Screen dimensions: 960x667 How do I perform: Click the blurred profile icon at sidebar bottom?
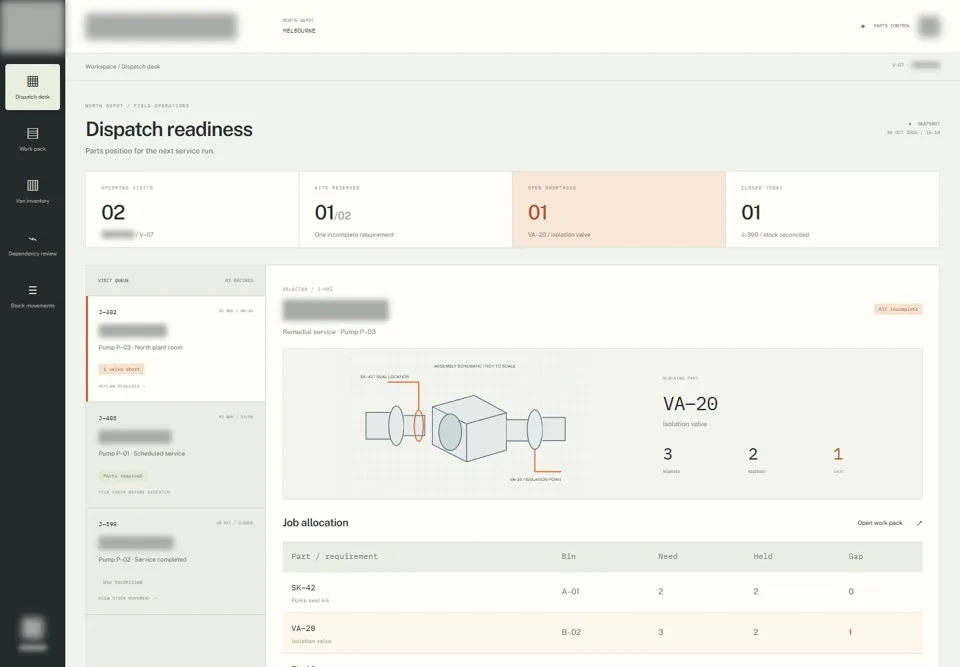click(x=32, y=628)
